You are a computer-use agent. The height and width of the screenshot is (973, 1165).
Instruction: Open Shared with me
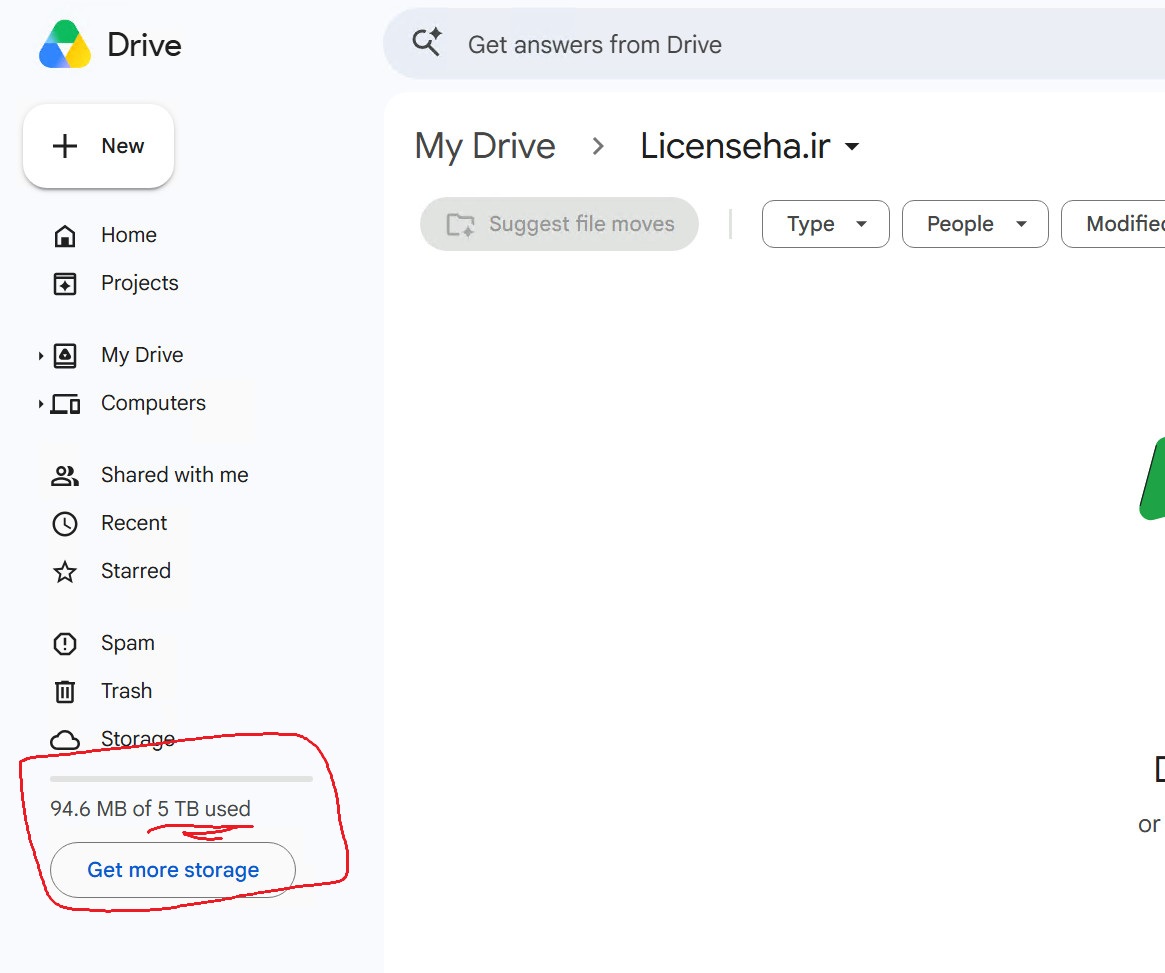point(175,475)
